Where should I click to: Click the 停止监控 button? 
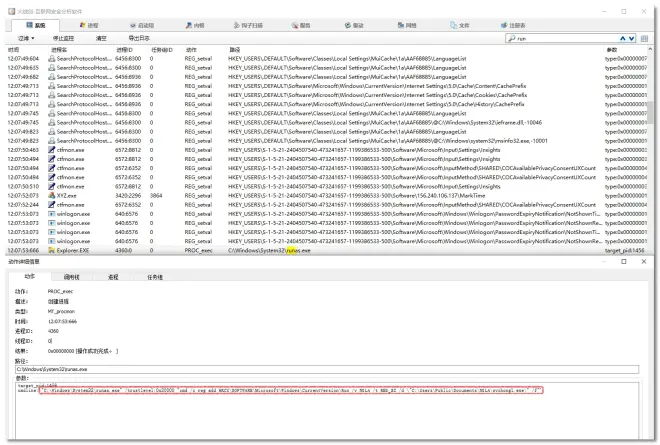(63, 38)
